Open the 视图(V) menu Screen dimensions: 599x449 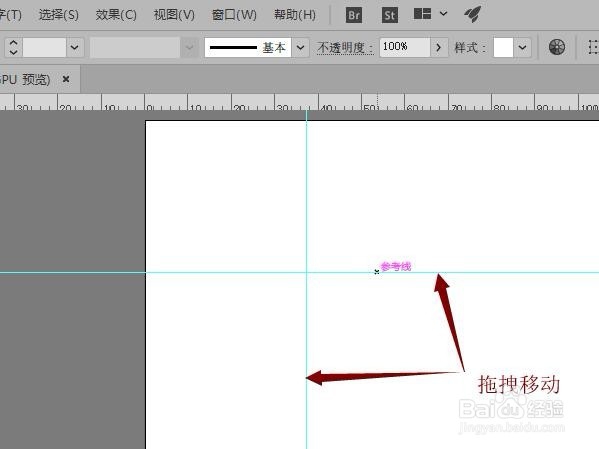click(x=174, y=15)
